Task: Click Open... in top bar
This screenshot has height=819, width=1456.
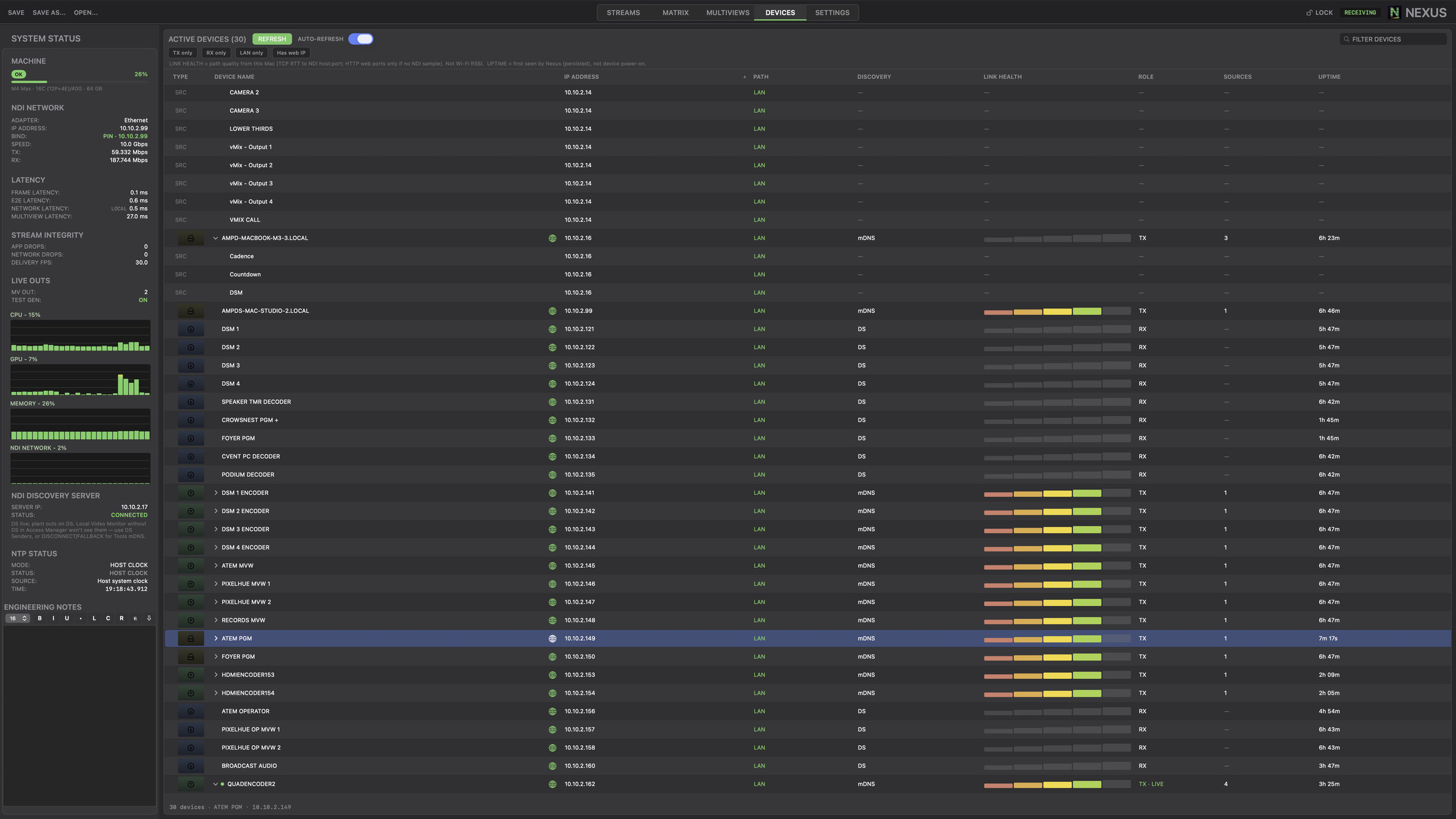Action: (x=86, y=13)
